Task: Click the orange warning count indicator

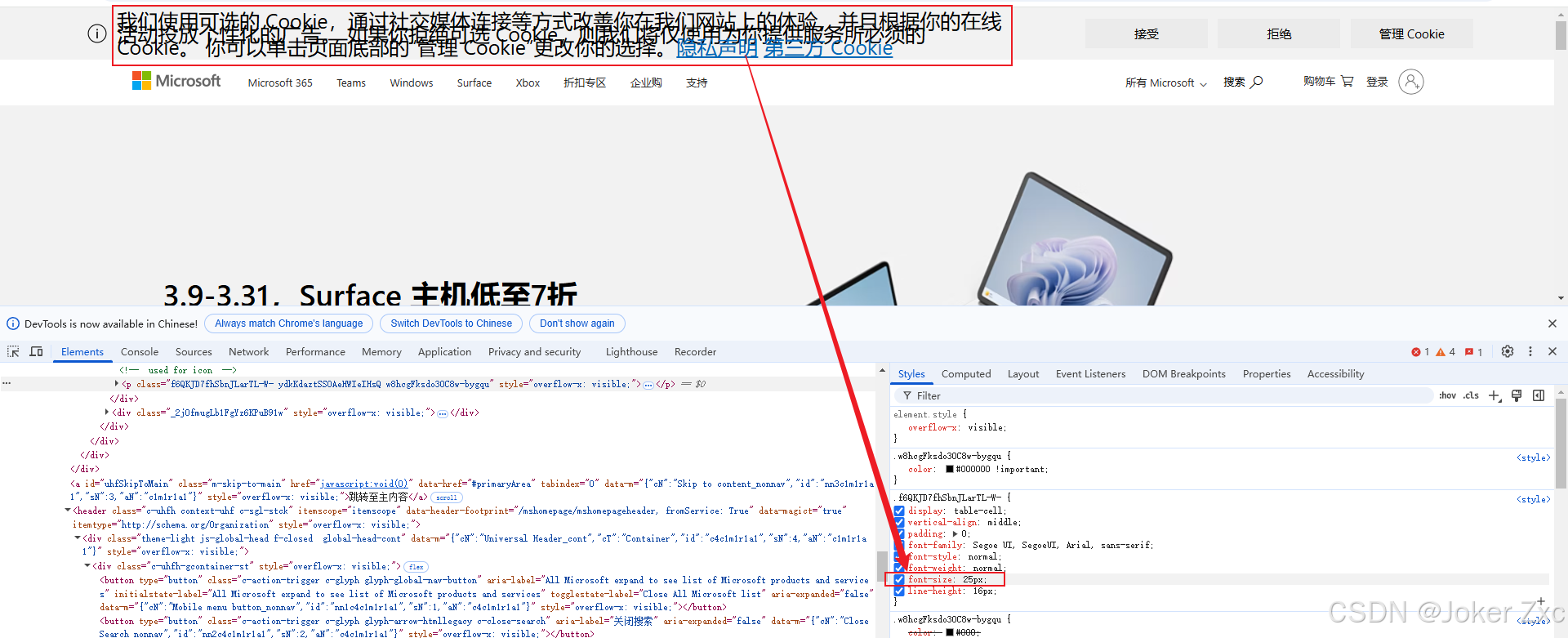Action: click(1445, 352)
